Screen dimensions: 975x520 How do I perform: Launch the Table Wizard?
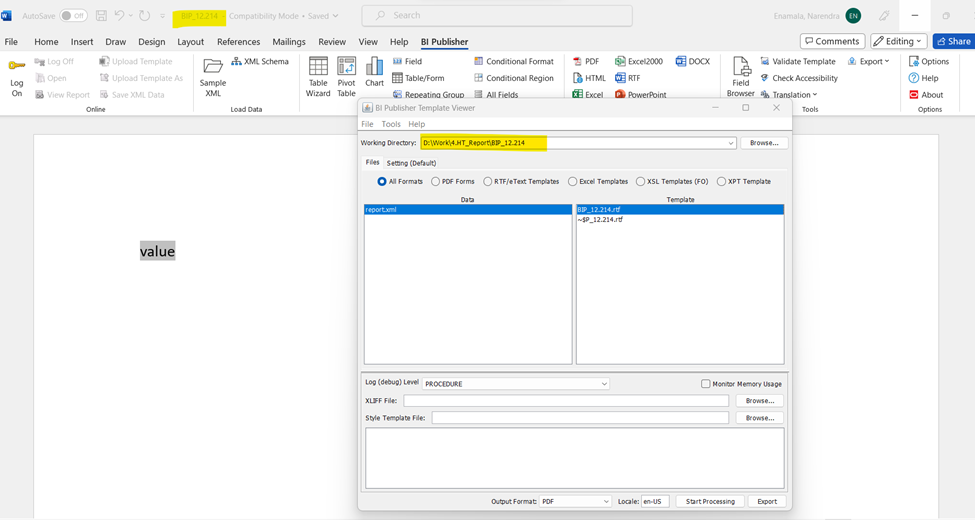pyautogui.click(x=318, y=77)
